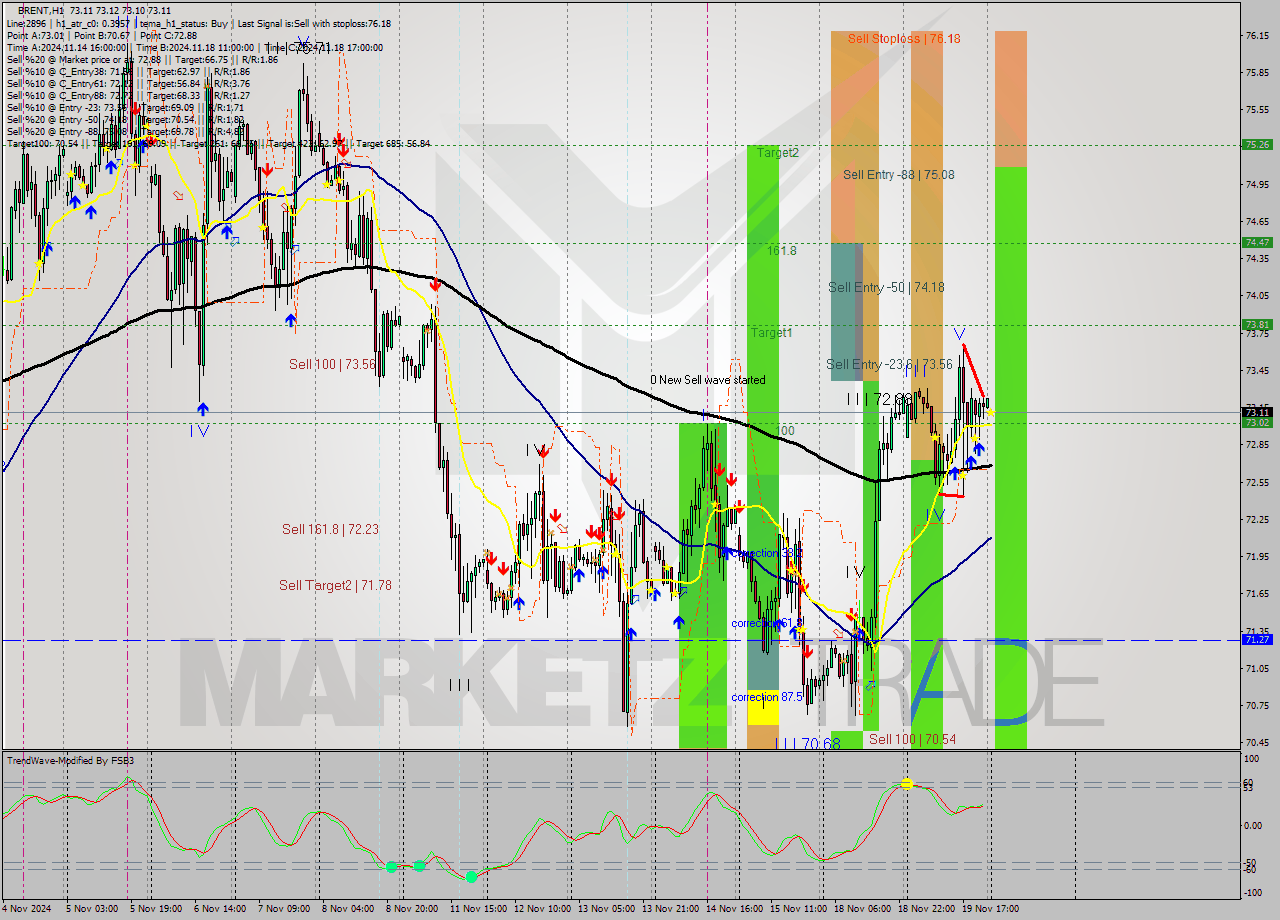Click the 'Sell Entry -88 | 75.08' label
The height and width of the screenshot is (920, 1280).
[898, 175]
